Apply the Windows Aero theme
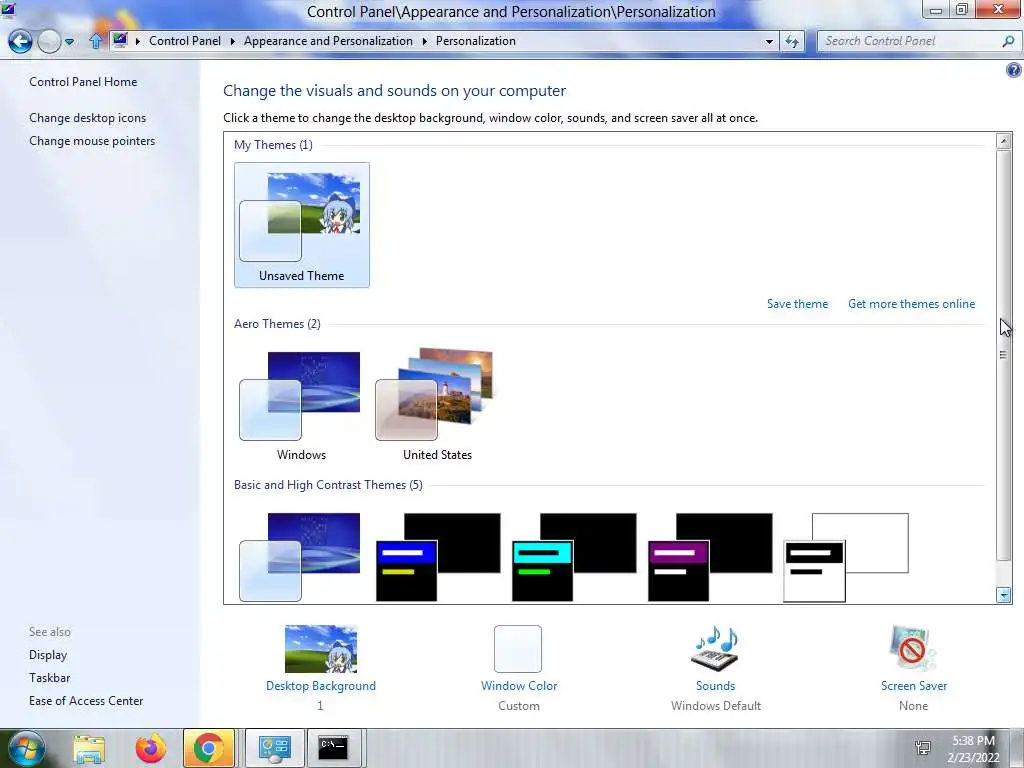The height and width of the screenshot is (768, 1024). [x=302, y=404]
